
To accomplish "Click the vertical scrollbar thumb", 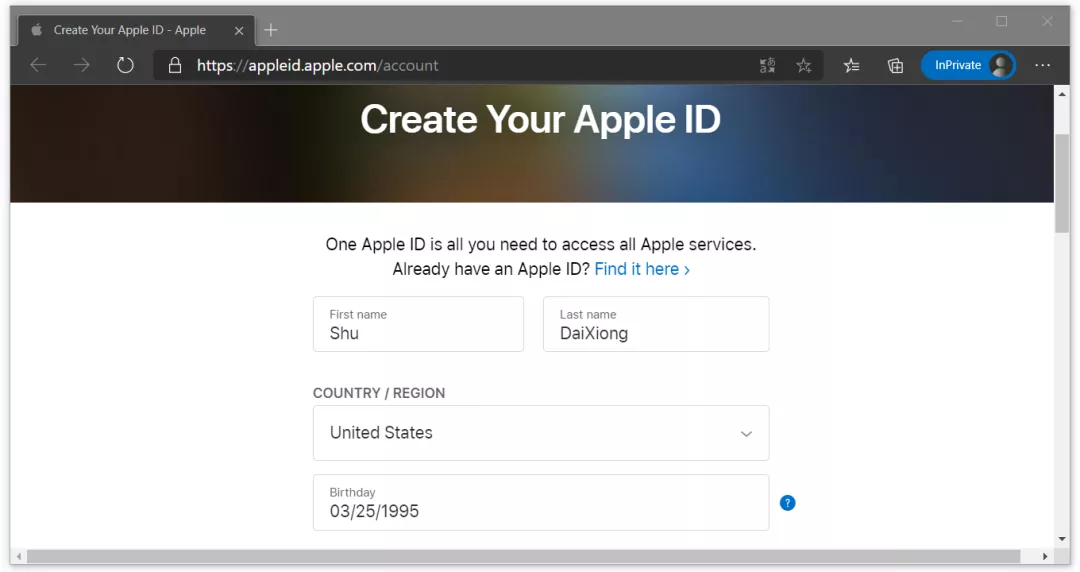I will tap(1061, 183).
